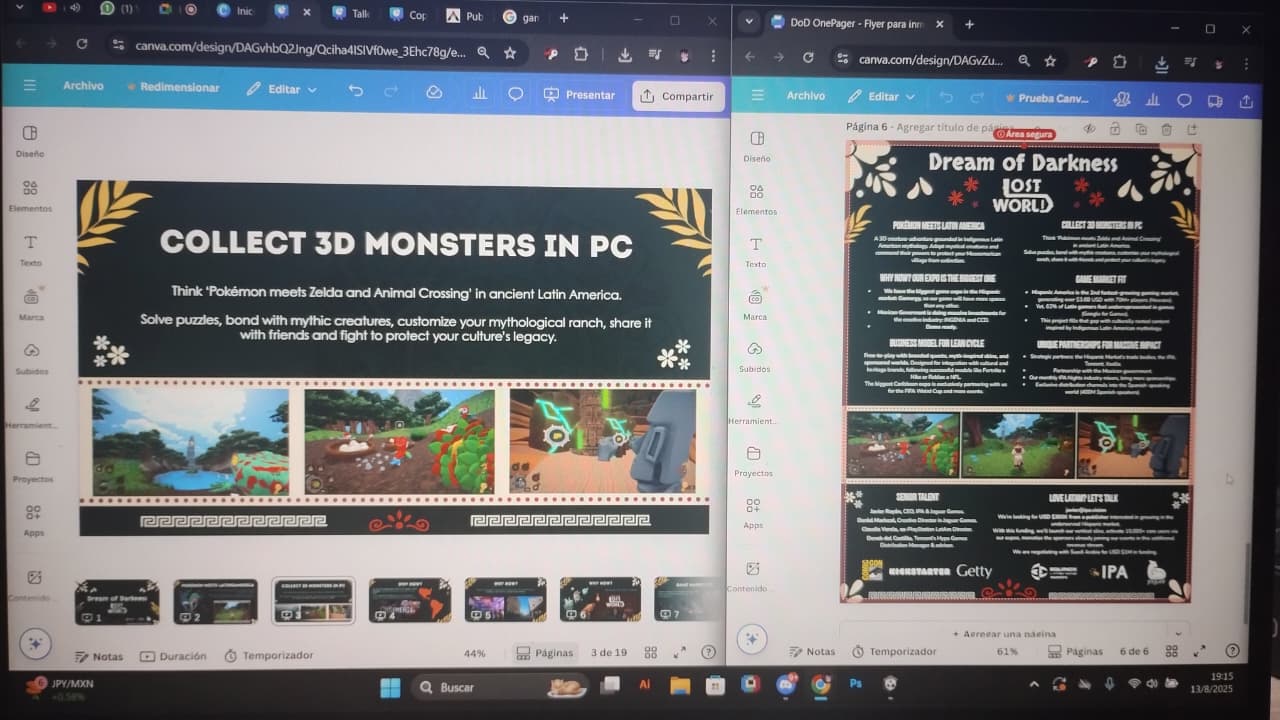Hide Página 6 with the eye icon

pos(1089,128)
